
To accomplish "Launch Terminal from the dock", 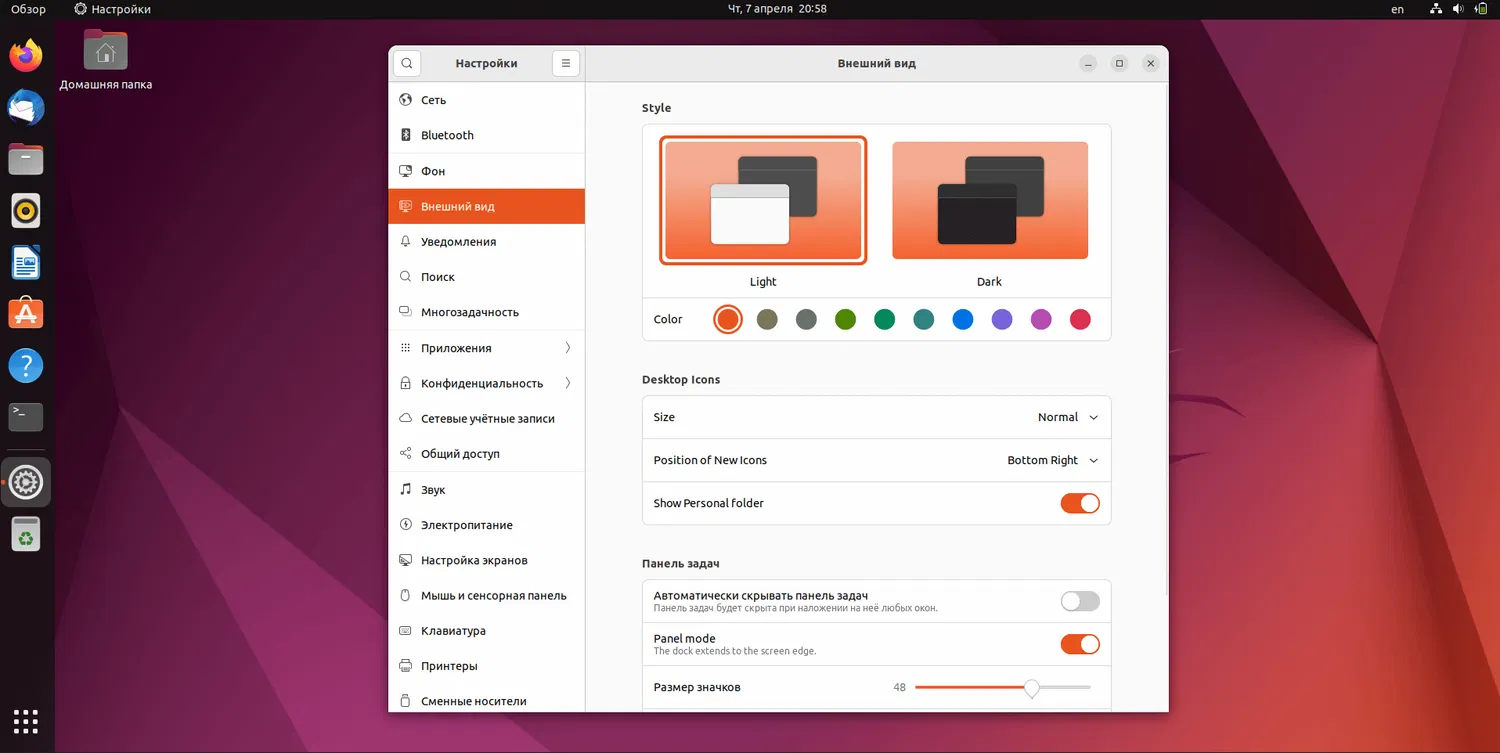I will point(26,417).
